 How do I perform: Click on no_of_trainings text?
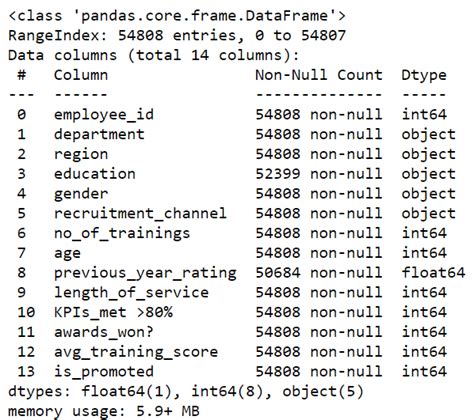122,233
